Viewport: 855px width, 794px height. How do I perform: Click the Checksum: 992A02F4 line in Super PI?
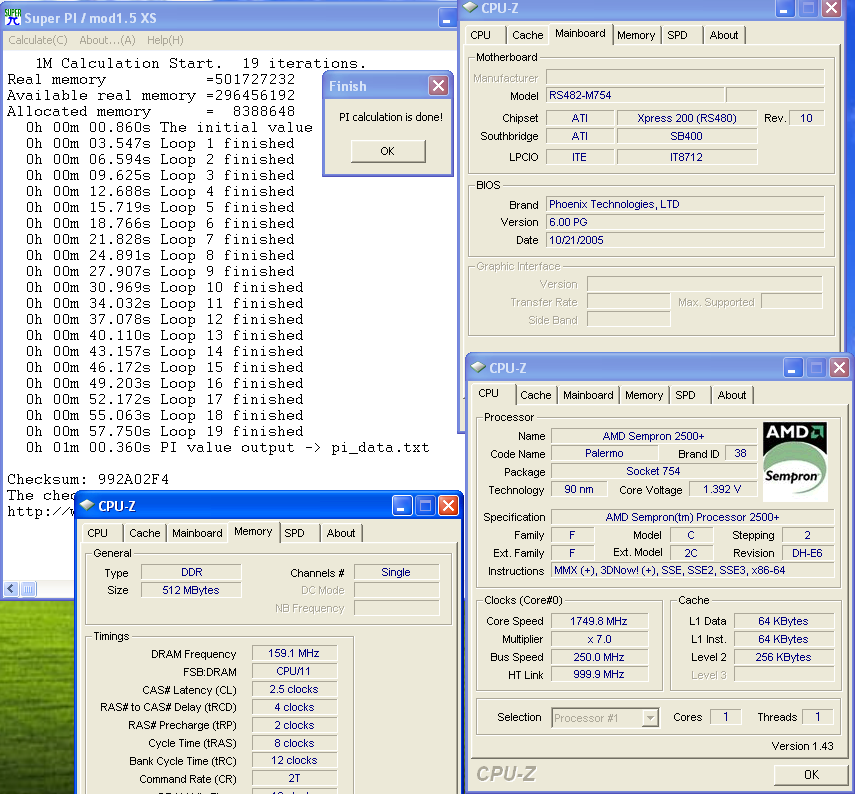88,479
